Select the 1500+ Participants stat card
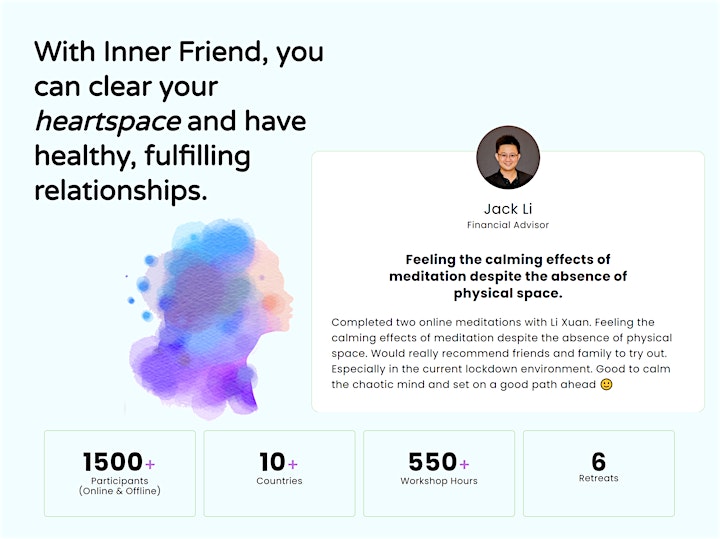The width and height of the screenshot is (720, 539). (120, 473)
